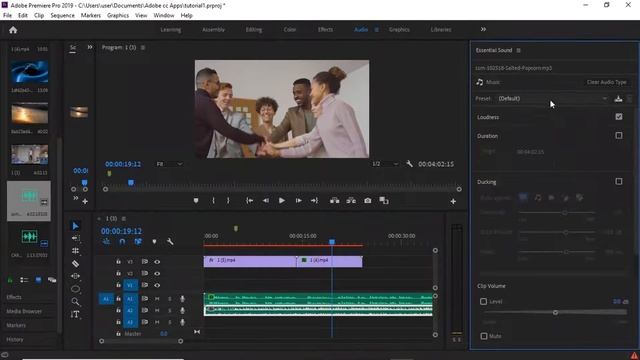Toggle lock on Master track
This screenshot has width=640, height=360.
tap(118, 333)
